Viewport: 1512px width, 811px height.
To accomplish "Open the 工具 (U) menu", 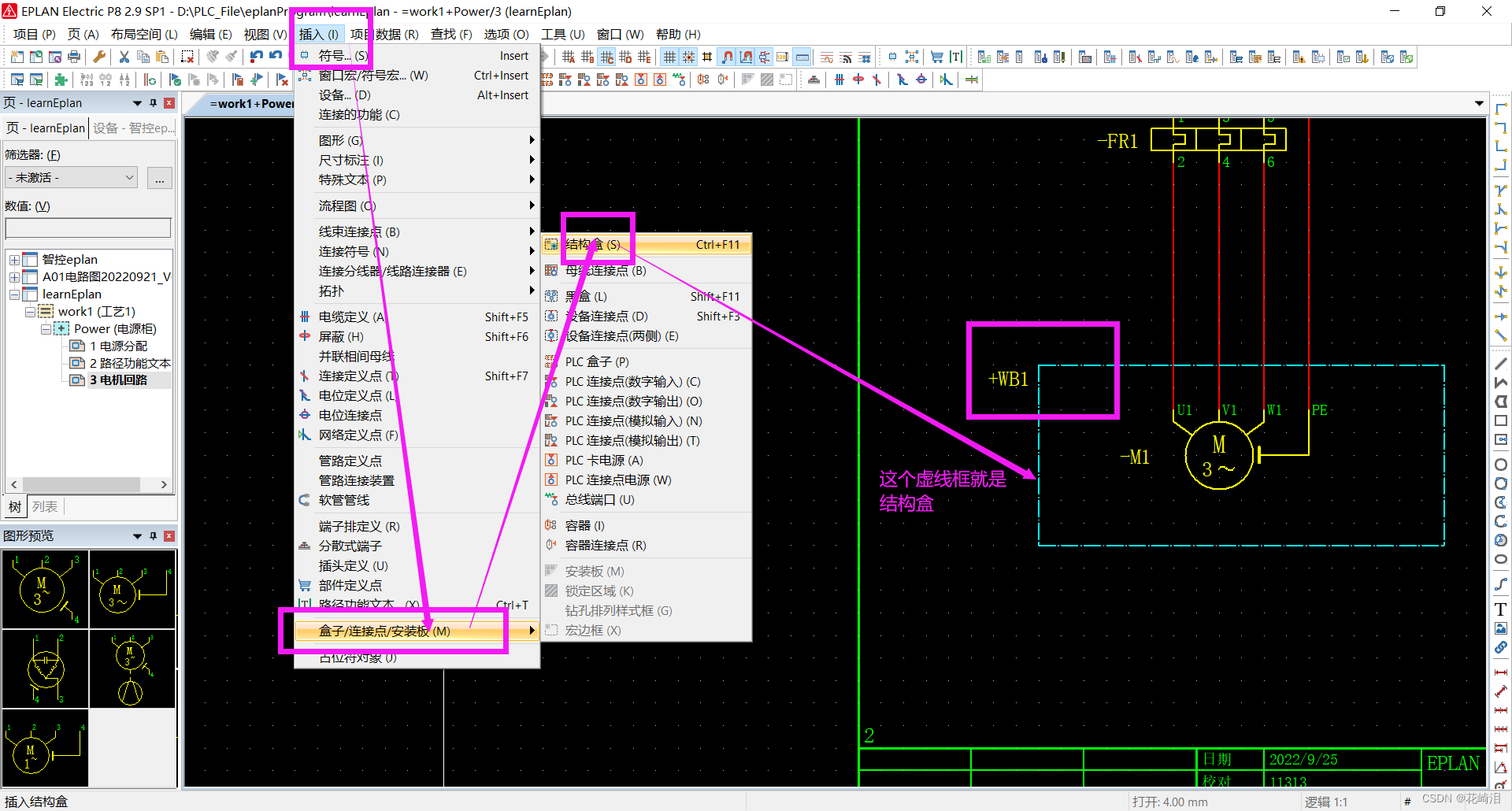I will coord(562,35).
